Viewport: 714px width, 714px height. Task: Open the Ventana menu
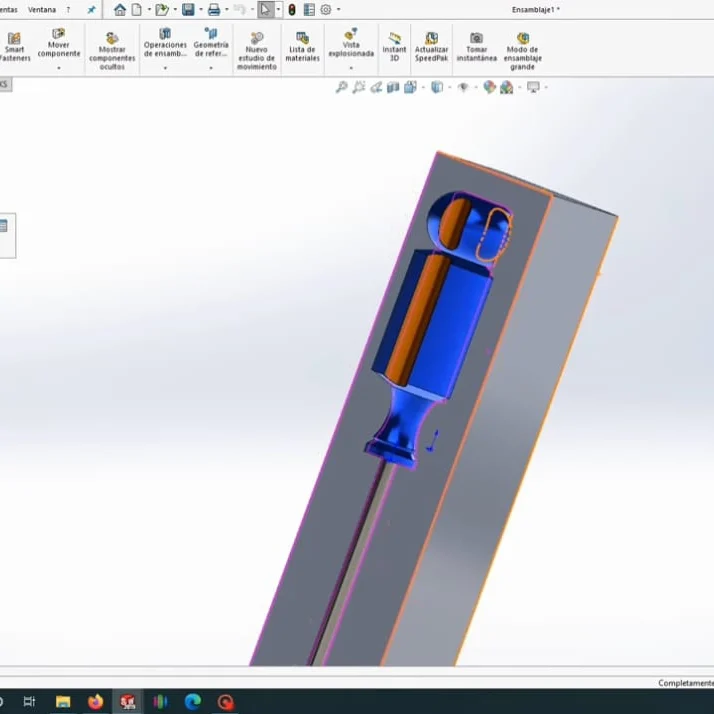click(x=42, y=10)
